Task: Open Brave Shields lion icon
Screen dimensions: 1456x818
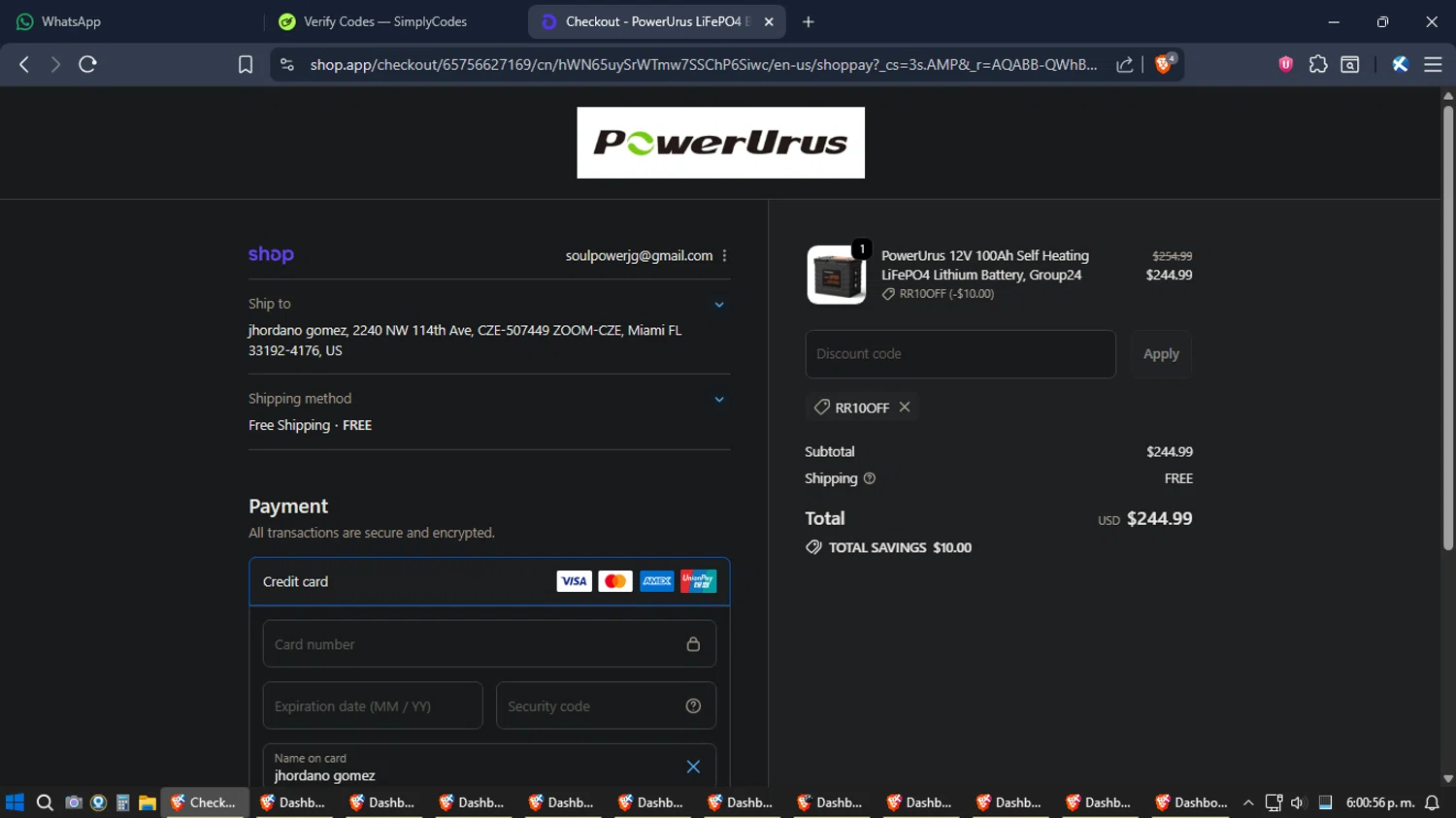Action: coord(1164,64)
